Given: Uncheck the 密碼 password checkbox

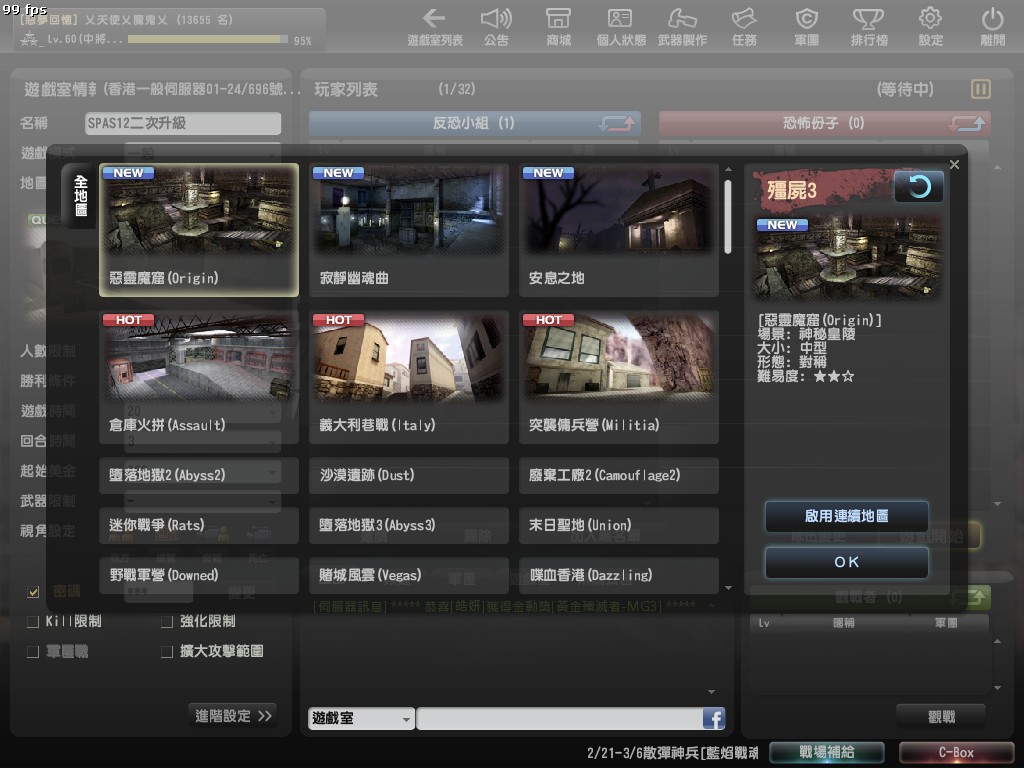Looking at the screenshot, I should tap(33, 592).
